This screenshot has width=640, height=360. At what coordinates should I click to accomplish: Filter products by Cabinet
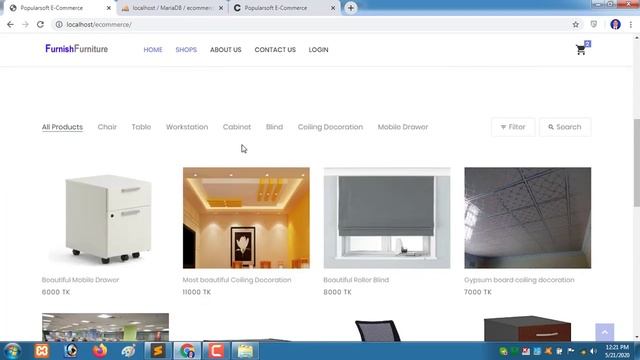click(x=237, y=127)
